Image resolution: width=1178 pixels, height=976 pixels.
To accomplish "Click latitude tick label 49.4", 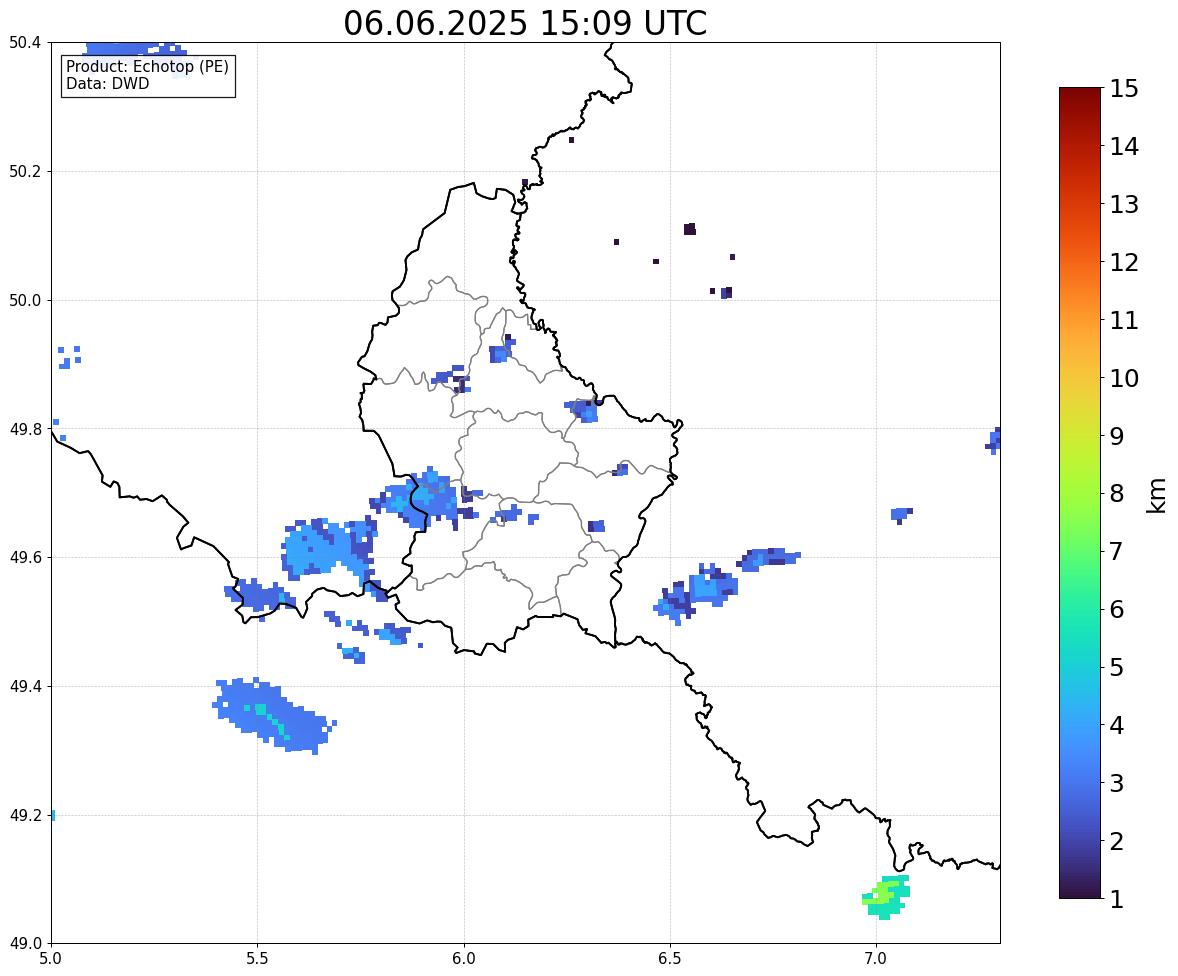I will 24,686.
